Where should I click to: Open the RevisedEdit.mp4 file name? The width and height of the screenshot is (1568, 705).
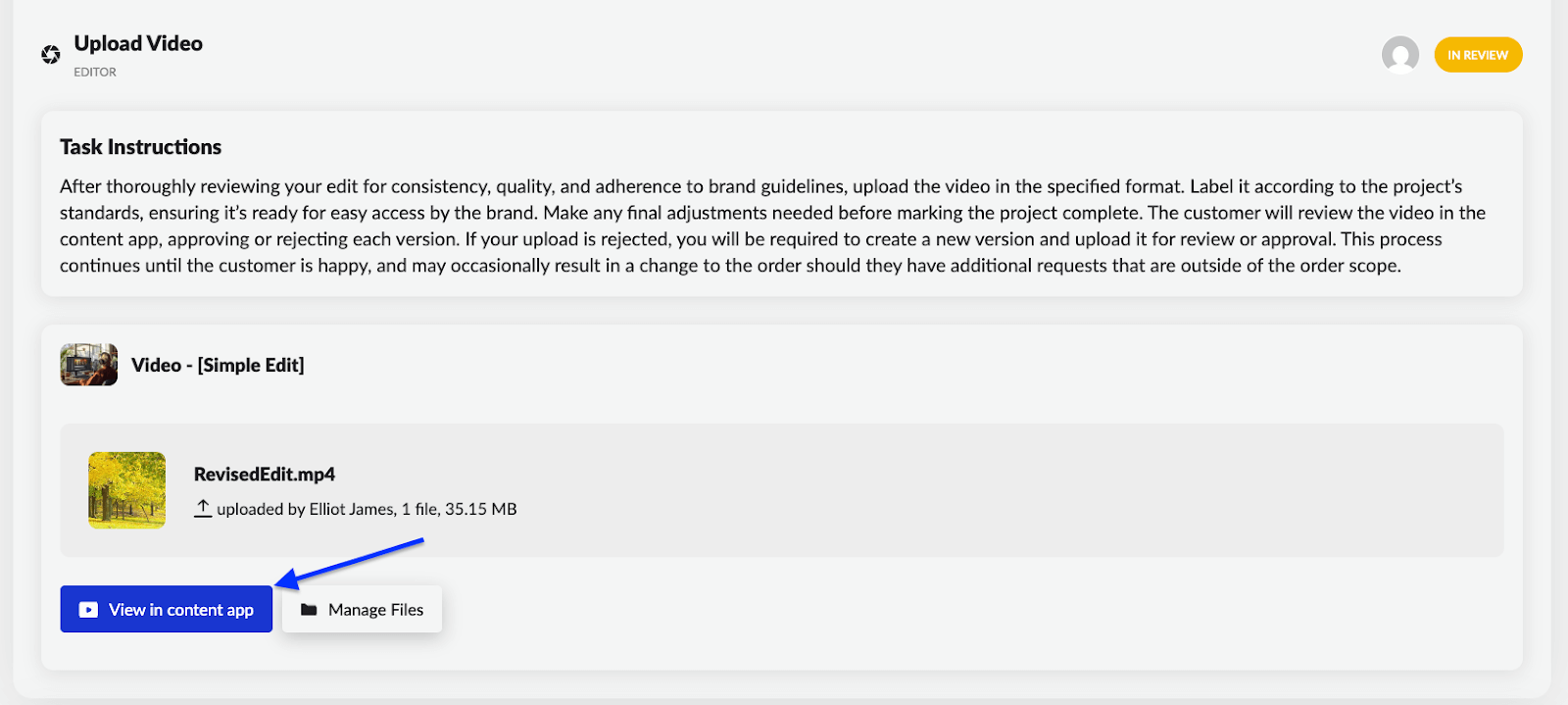[265, 475]
